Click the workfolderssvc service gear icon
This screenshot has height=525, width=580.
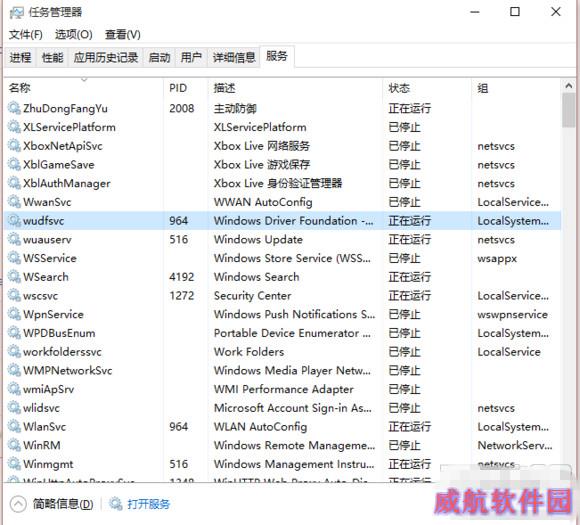[x=14, y=351]
